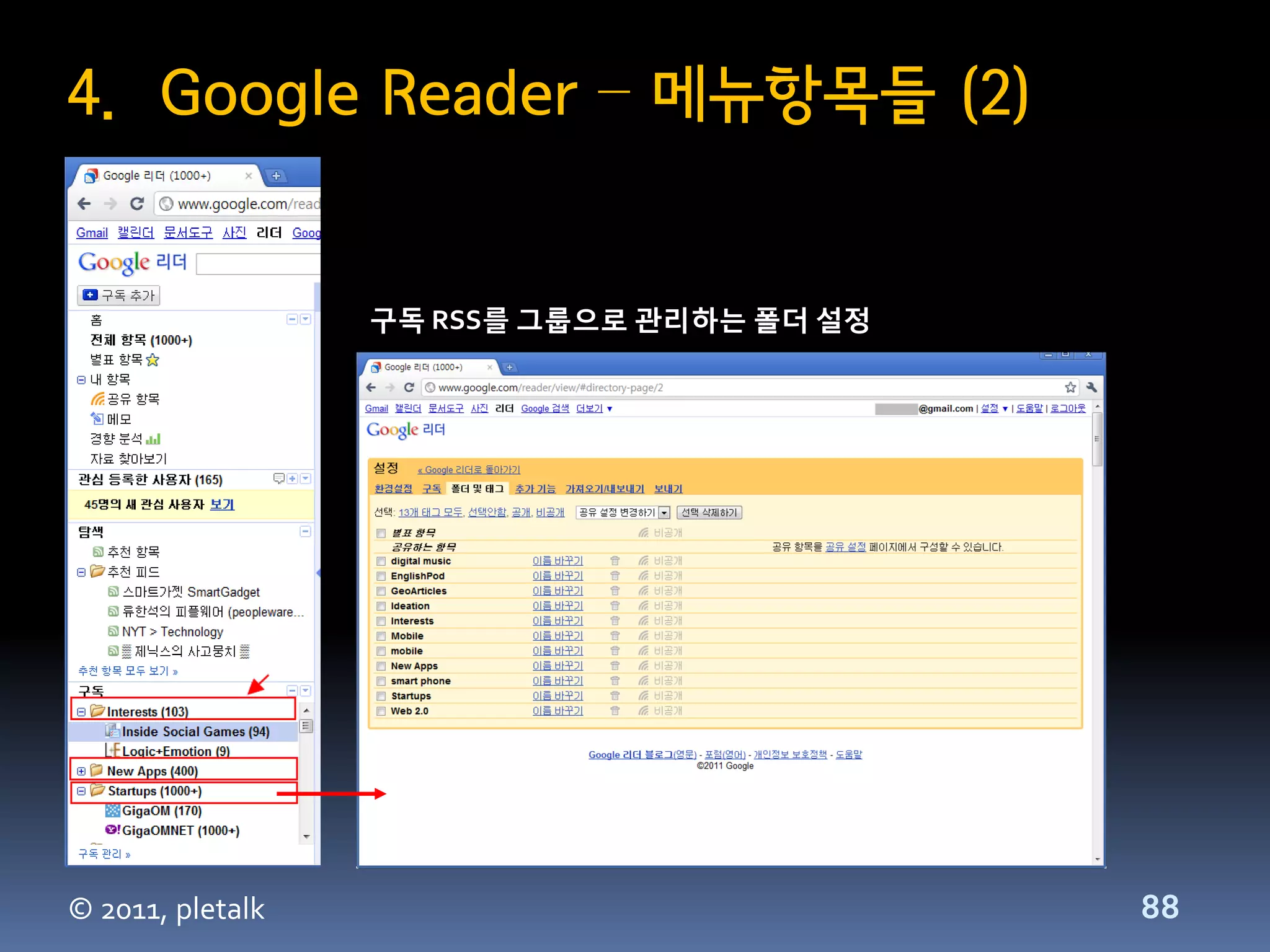Open 더보기 dropdown in Google bar
Image resolution: width=1270 pixels, height=952 pixels.
[594, 408]
